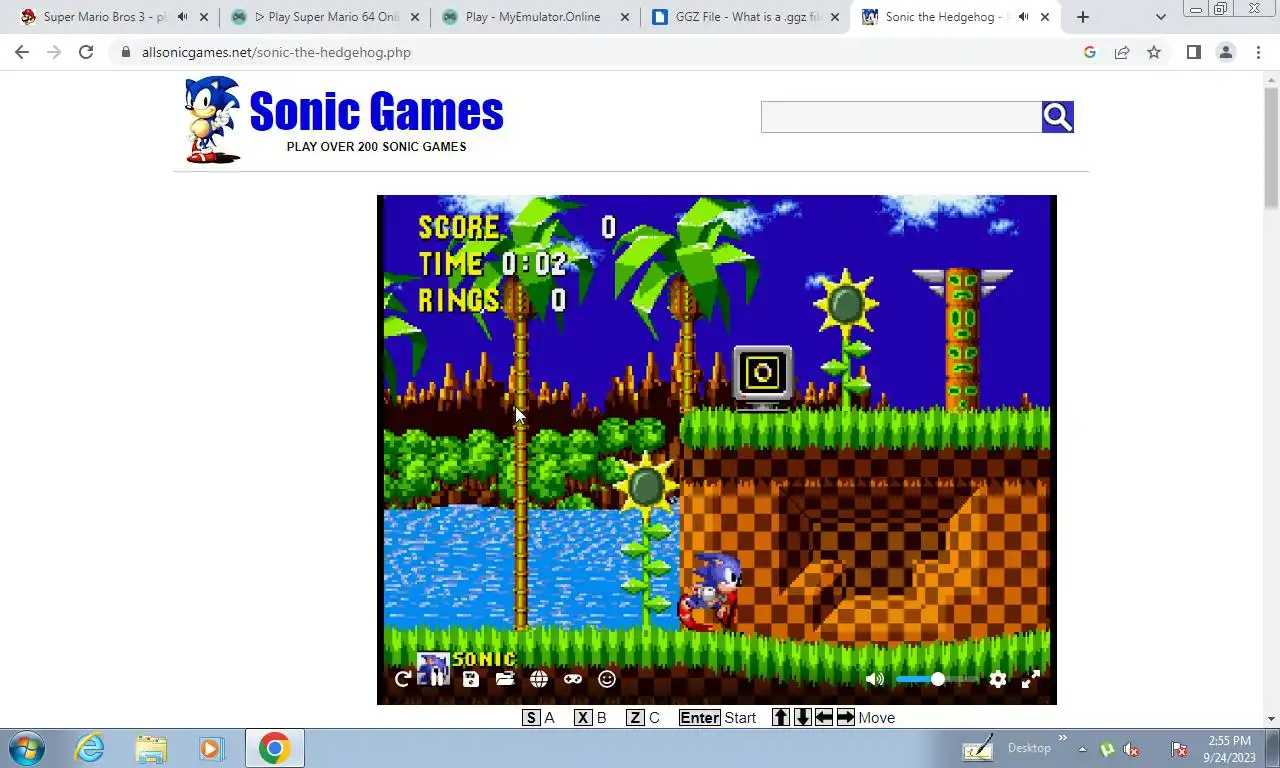
Task: Toggle the Chrome side panel
Action: tap(1193, 52)
